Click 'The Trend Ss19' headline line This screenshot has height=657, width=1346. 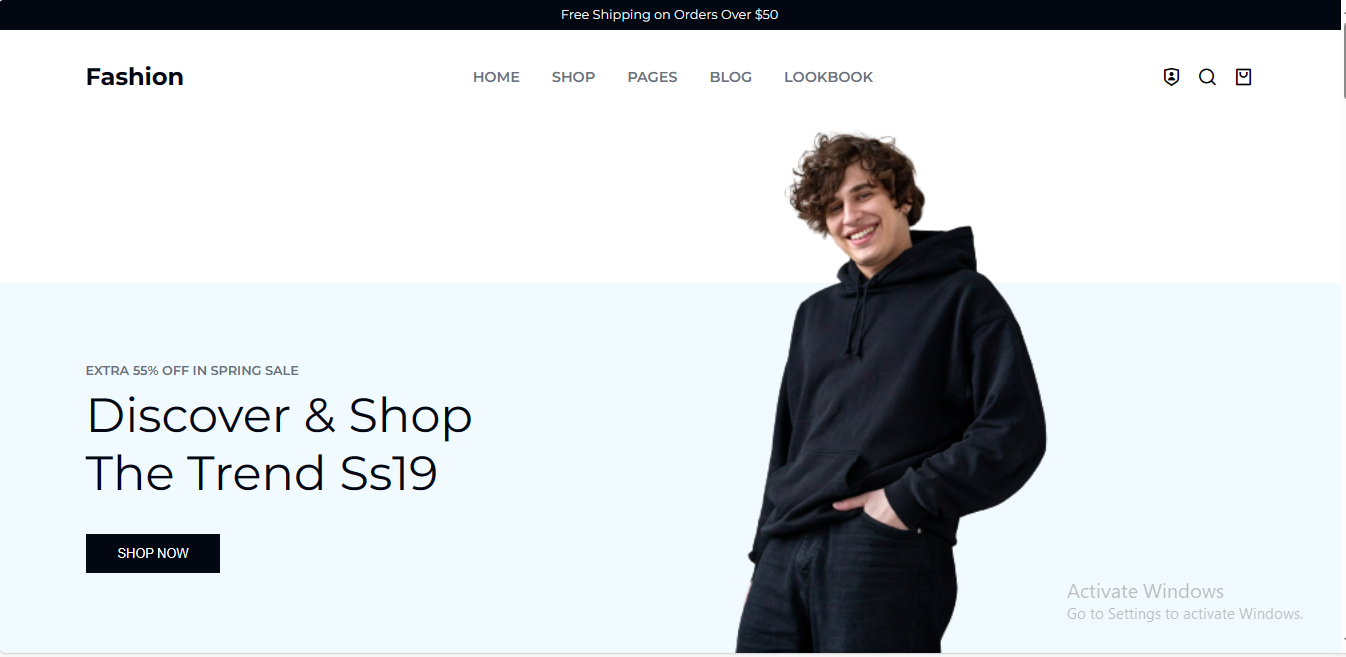[x=262, y=473]
